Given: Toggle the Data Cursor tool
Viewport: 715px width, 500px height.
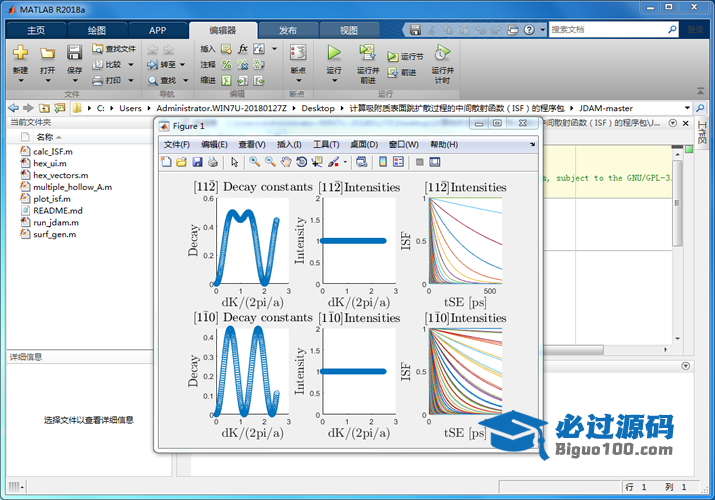Looking at the screenshot, I should coord(316,162).
